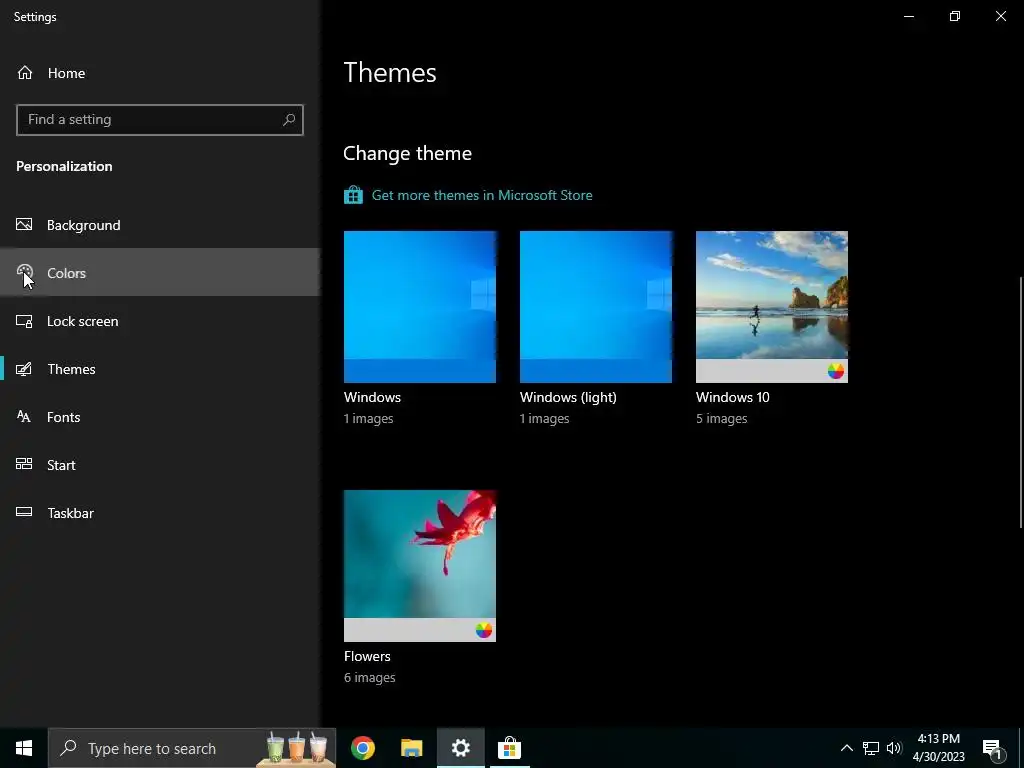Select Themes in the sidebar
1024x768 pixels.
pos(160,369)
